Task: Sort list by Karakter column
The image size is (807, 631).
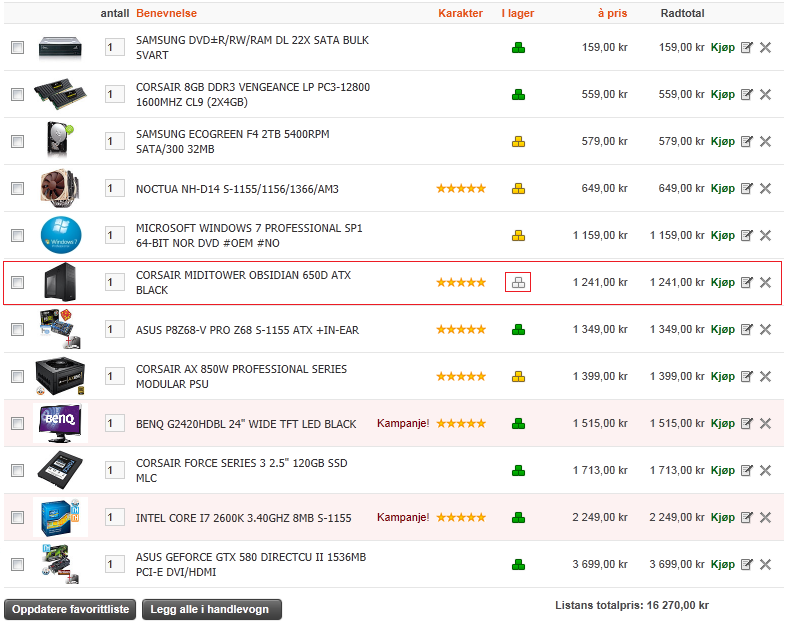Action: 460,13
